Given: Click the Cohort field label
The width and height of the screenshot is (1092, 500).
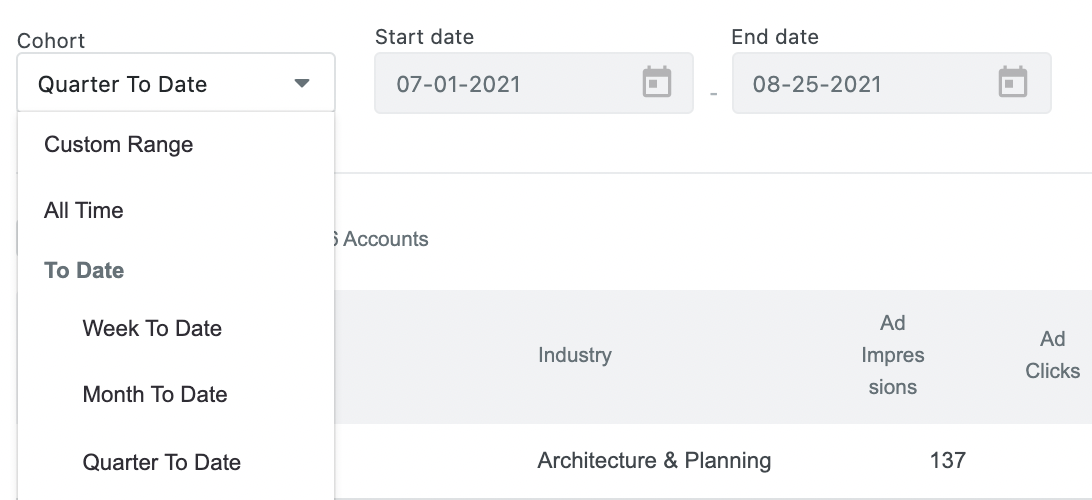Looking at the screenshot, I should (x=51, y=41).
